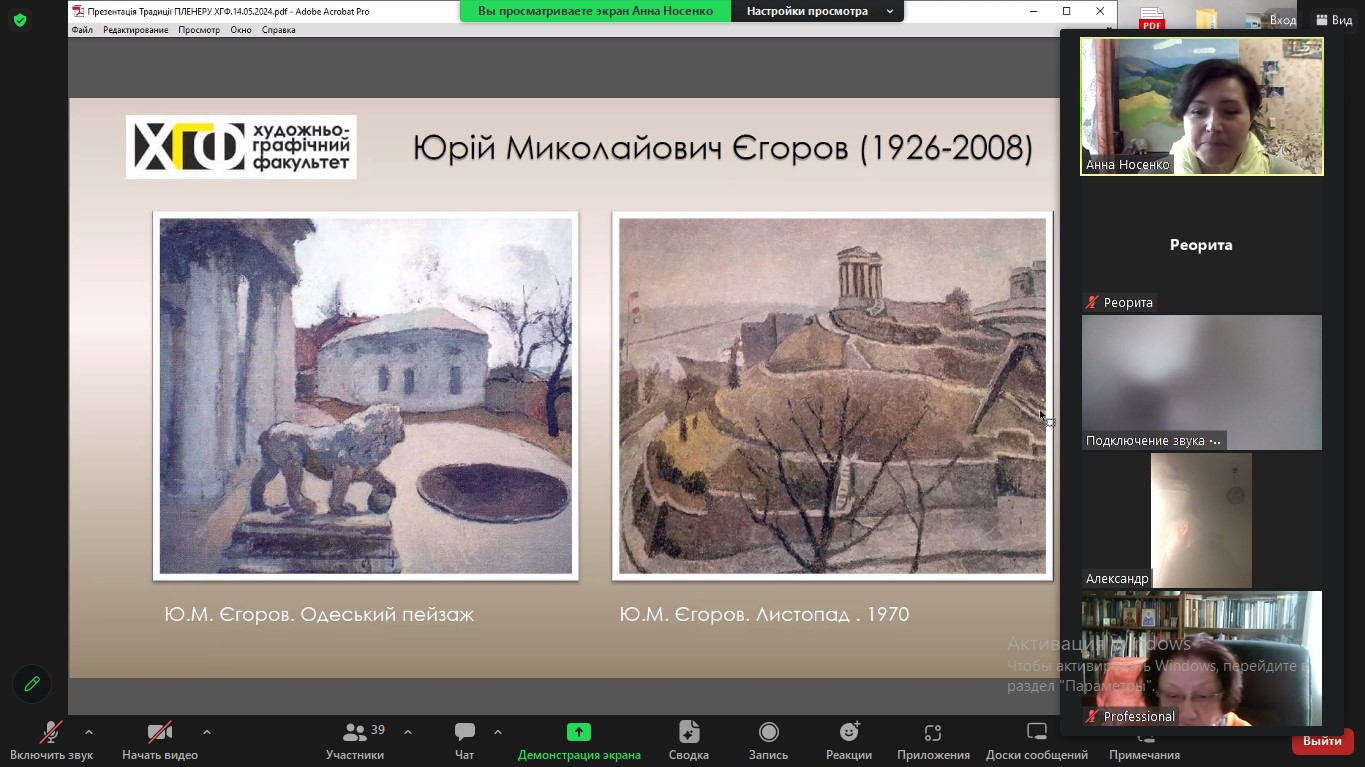
Task: Click the green annotation pencil icon
Action: click(x=32, y=684)
